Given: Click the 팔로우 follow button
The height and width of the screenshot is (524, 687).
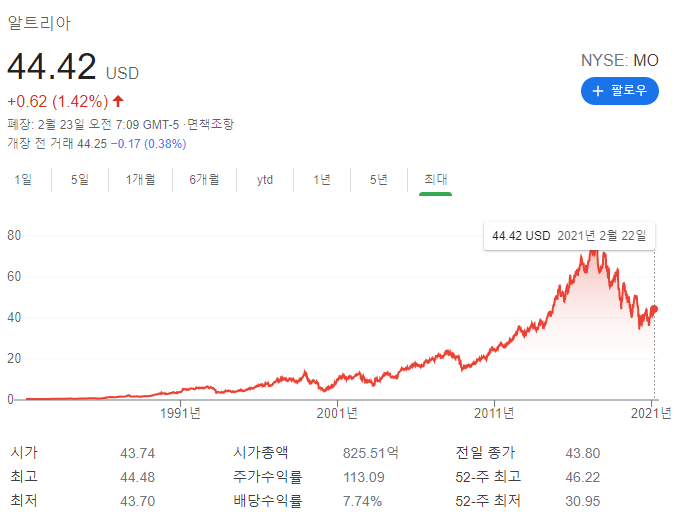Looking at the screenshot, I should 620,91.
